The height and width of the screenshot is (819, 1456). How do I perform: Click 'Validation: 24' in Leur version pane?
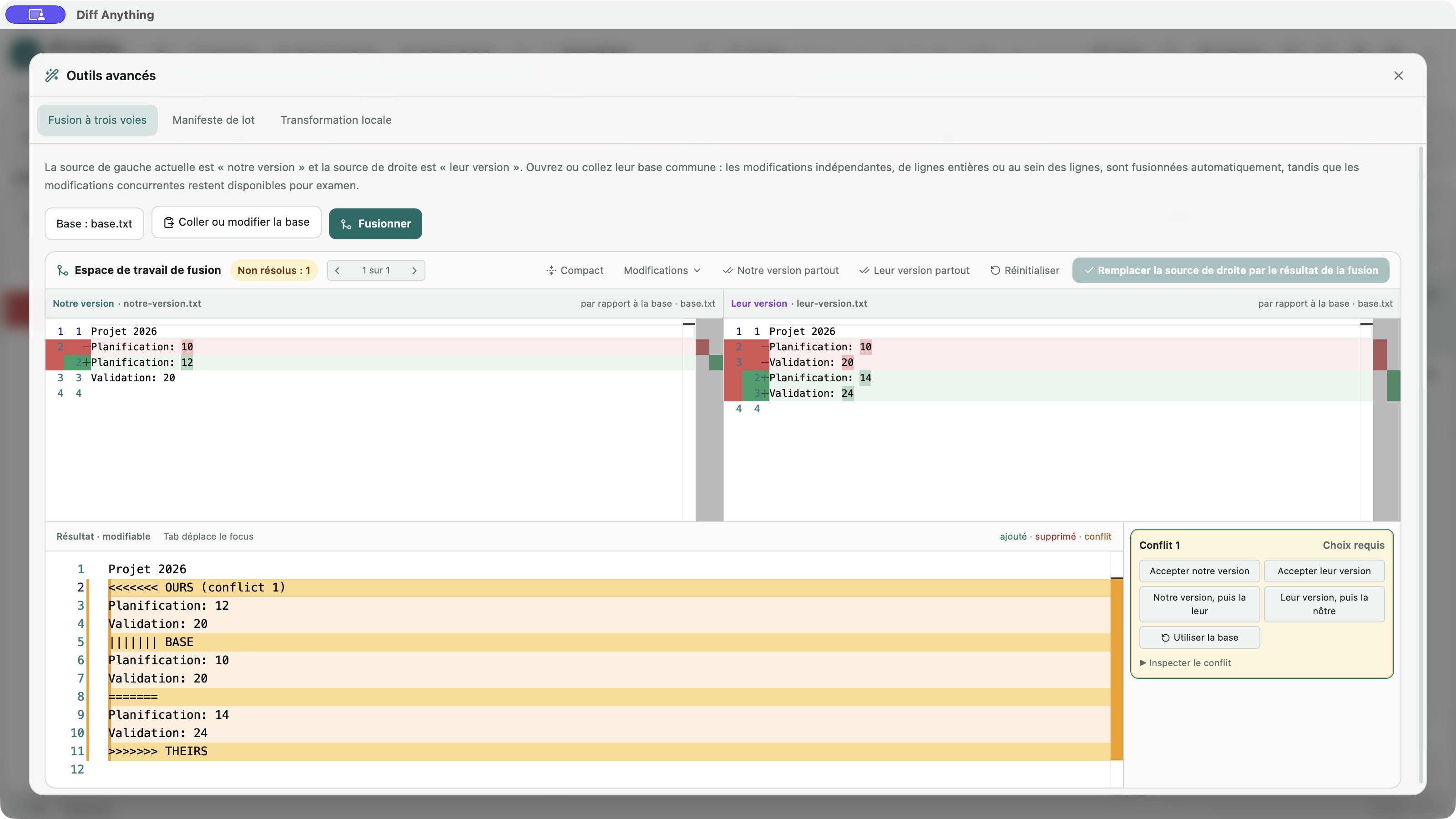tap(811, 394)
